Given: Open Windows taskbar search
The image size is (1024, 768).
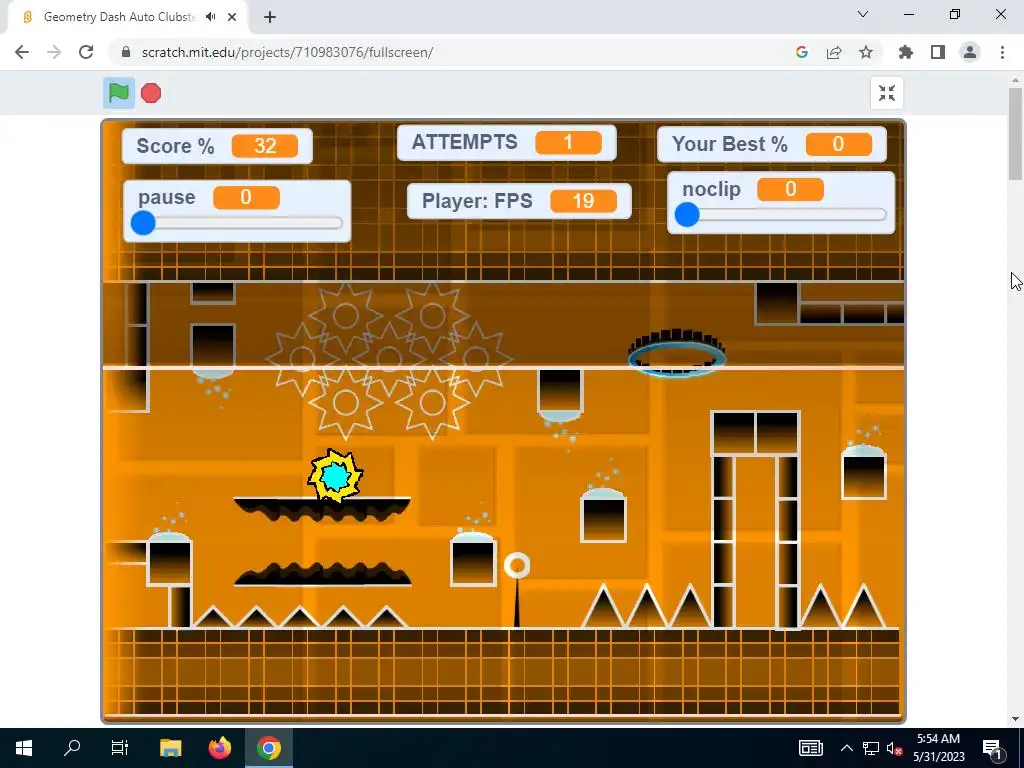Looking at the screenshot, I should coord(72,748).
